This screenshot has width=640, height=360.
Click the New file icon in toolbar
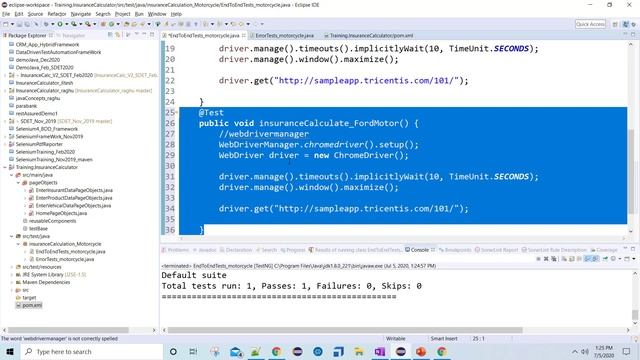tap(6, 24)
